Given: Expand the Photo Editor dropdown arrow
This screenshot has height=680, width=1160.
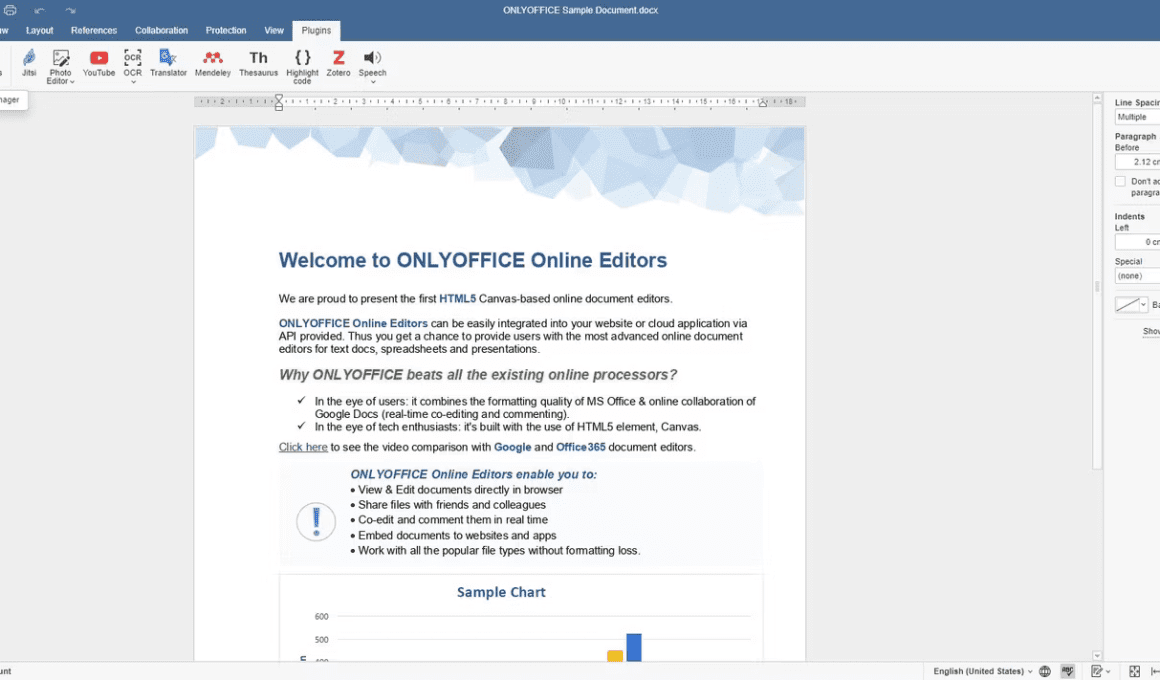Looking at the screenshot, I should click(72, 81).
